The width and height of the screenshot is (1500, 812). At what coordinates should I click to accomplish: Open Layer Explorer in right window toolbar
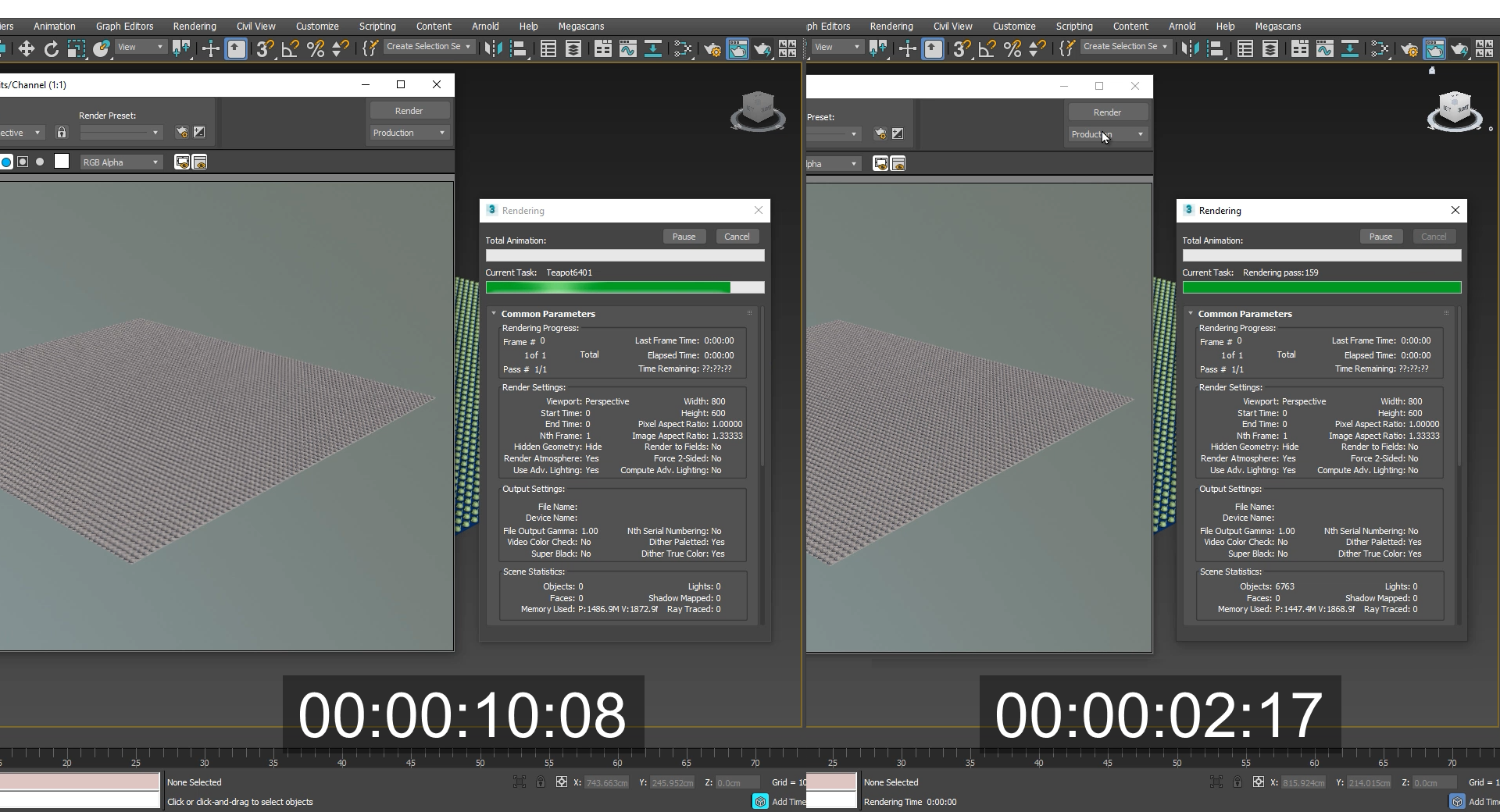tap(1270, 49)
